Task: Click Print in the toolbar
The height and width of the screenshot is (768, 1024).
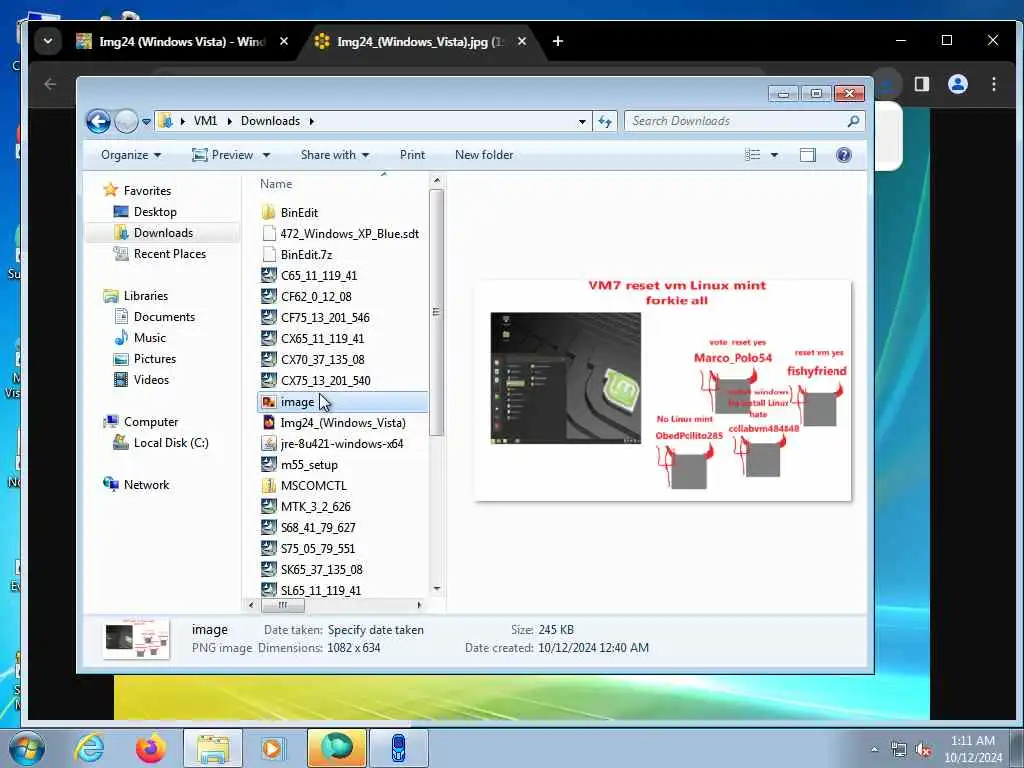Action: 412,155
